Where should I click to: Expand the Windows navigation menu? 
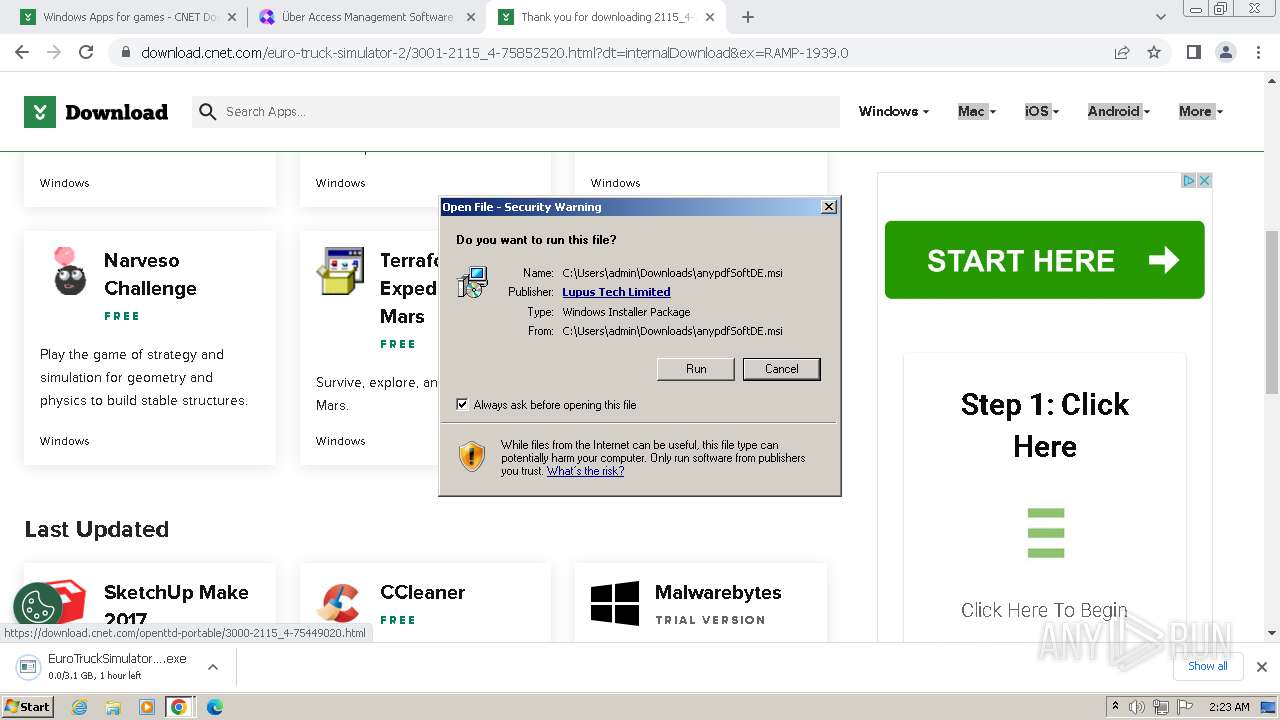click(893, 112)
